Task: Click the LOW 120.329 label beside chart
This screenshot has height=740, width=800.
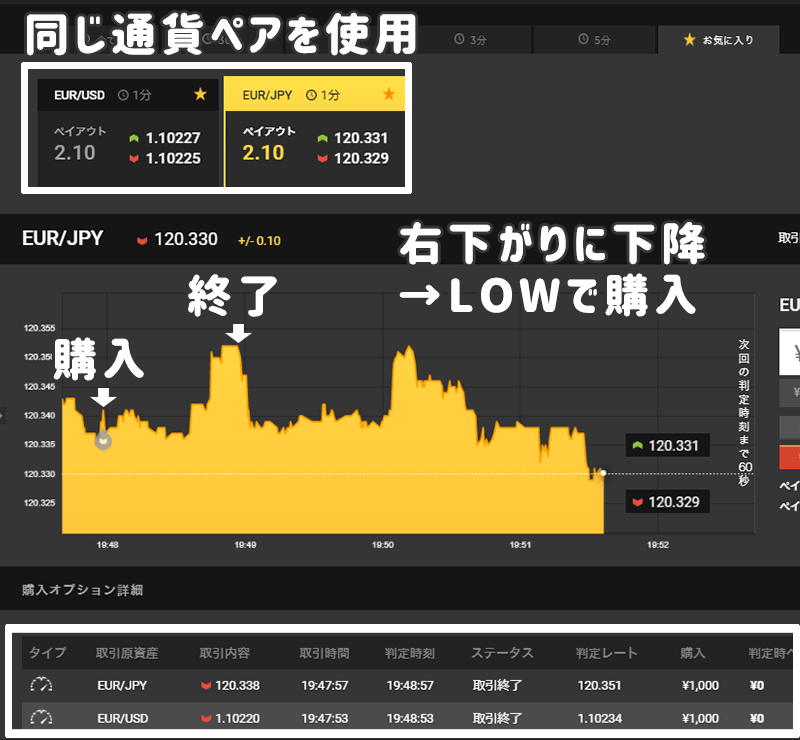Action: click(667, 502)
